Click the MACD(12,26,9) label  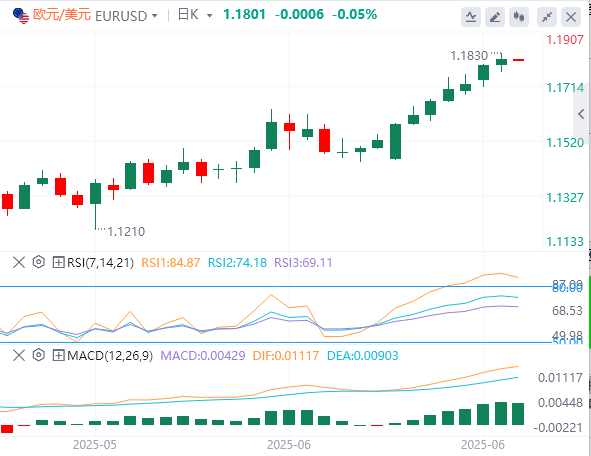(x=110, y=355)
